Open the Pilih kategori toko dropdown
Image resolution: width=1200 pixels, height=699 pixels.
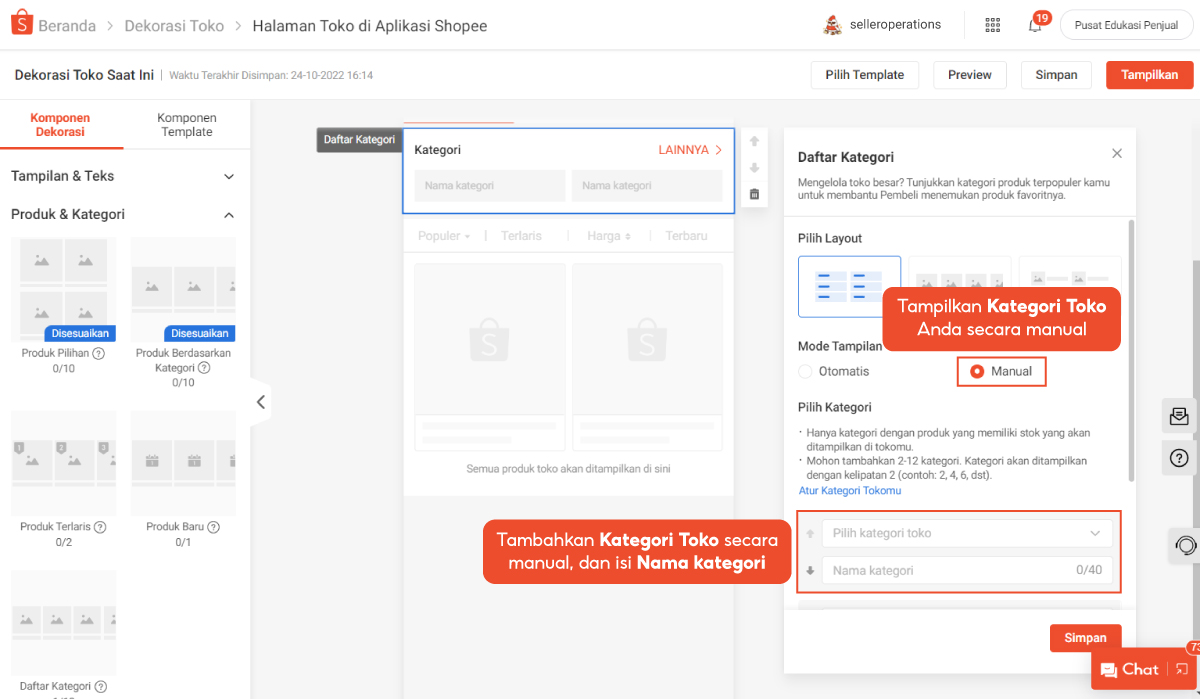coord(966,533)
